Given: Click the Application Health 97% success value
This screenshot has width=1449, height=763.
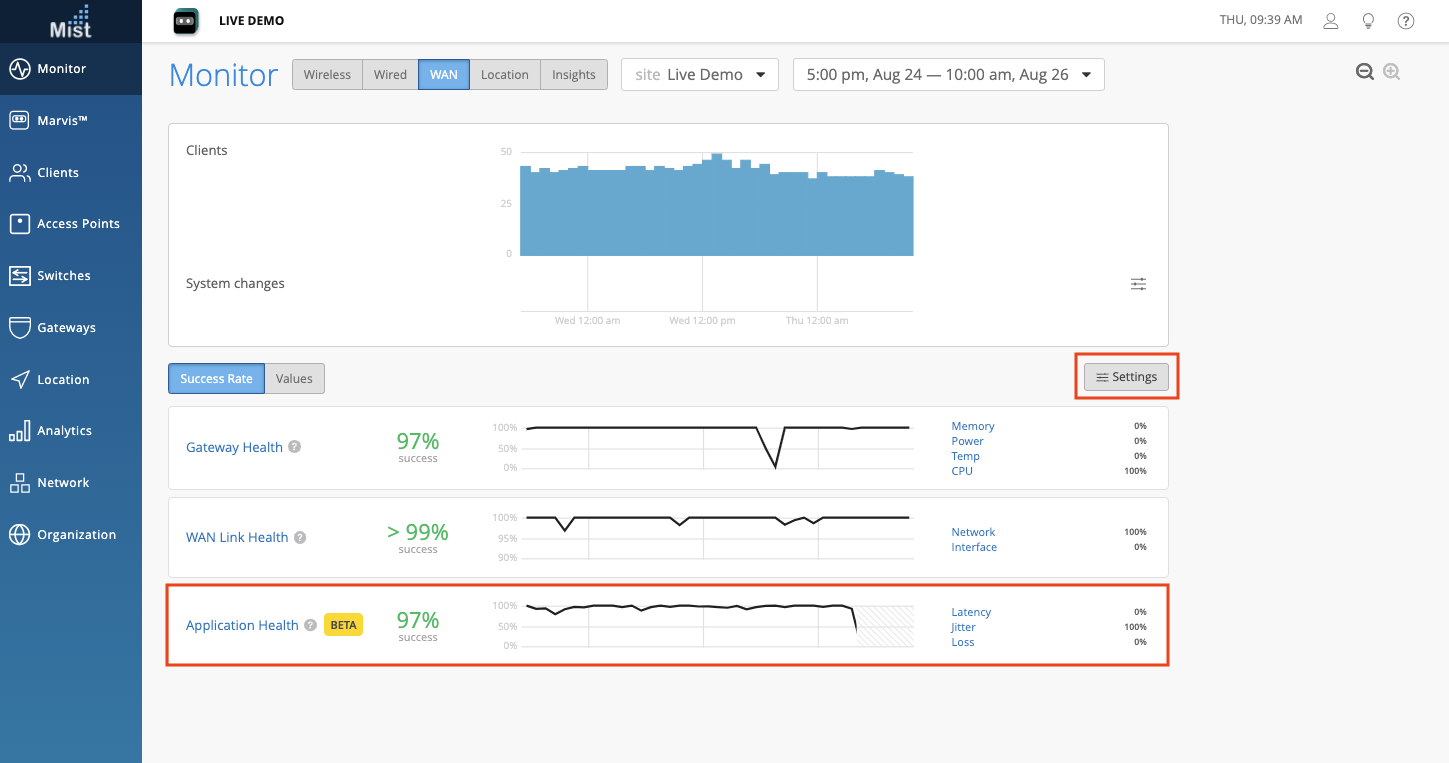Looking at the screenshot, I should coord(418,620).
